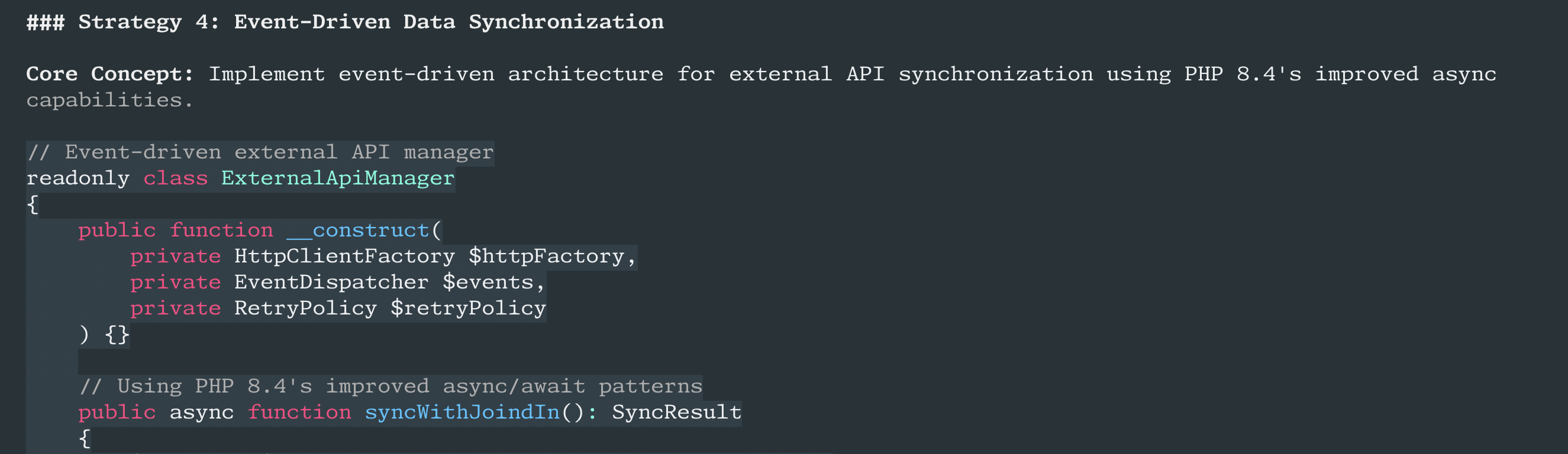Place cursor on the word 'capabilities.'
Screen dimensions: 1568x454
109,100
